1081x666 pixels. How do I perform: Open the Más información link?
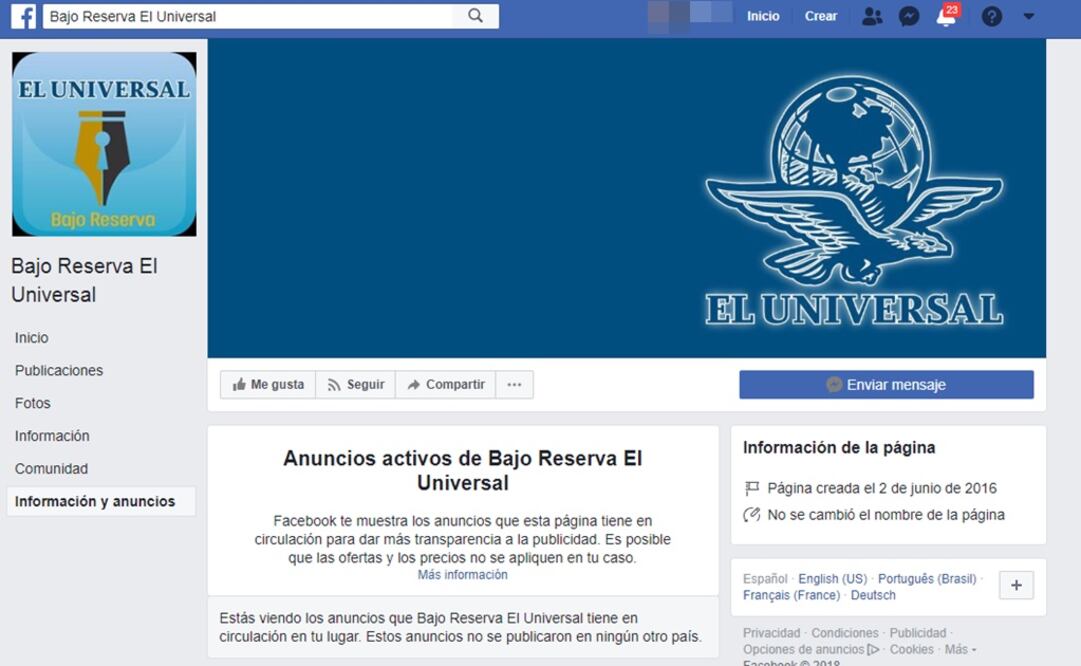(x=461, y=574)
